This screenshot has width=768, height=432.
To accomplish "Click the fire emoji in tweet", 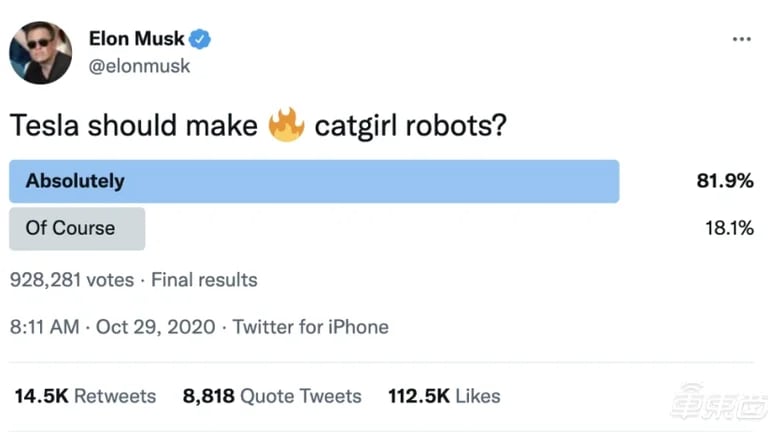I will coord(286,127).
